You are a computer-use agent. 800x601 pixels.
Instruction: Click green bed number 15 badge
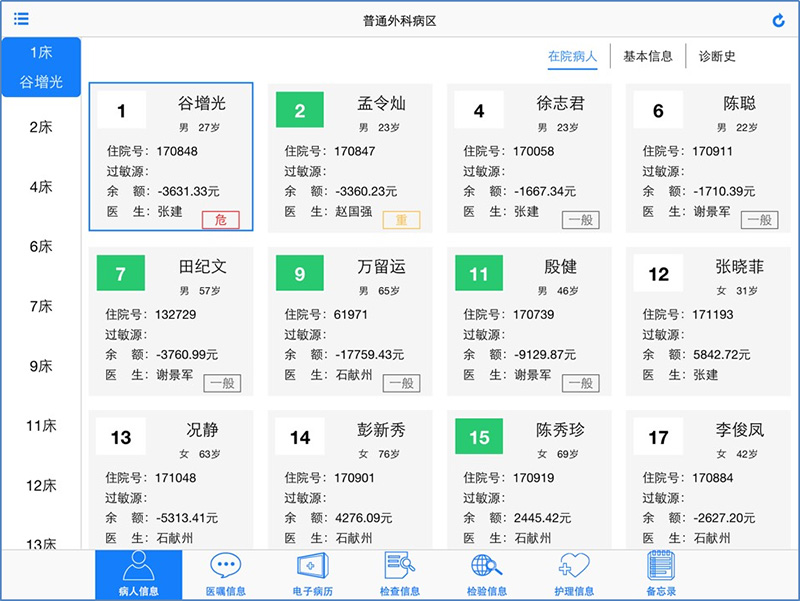point(479,437)
